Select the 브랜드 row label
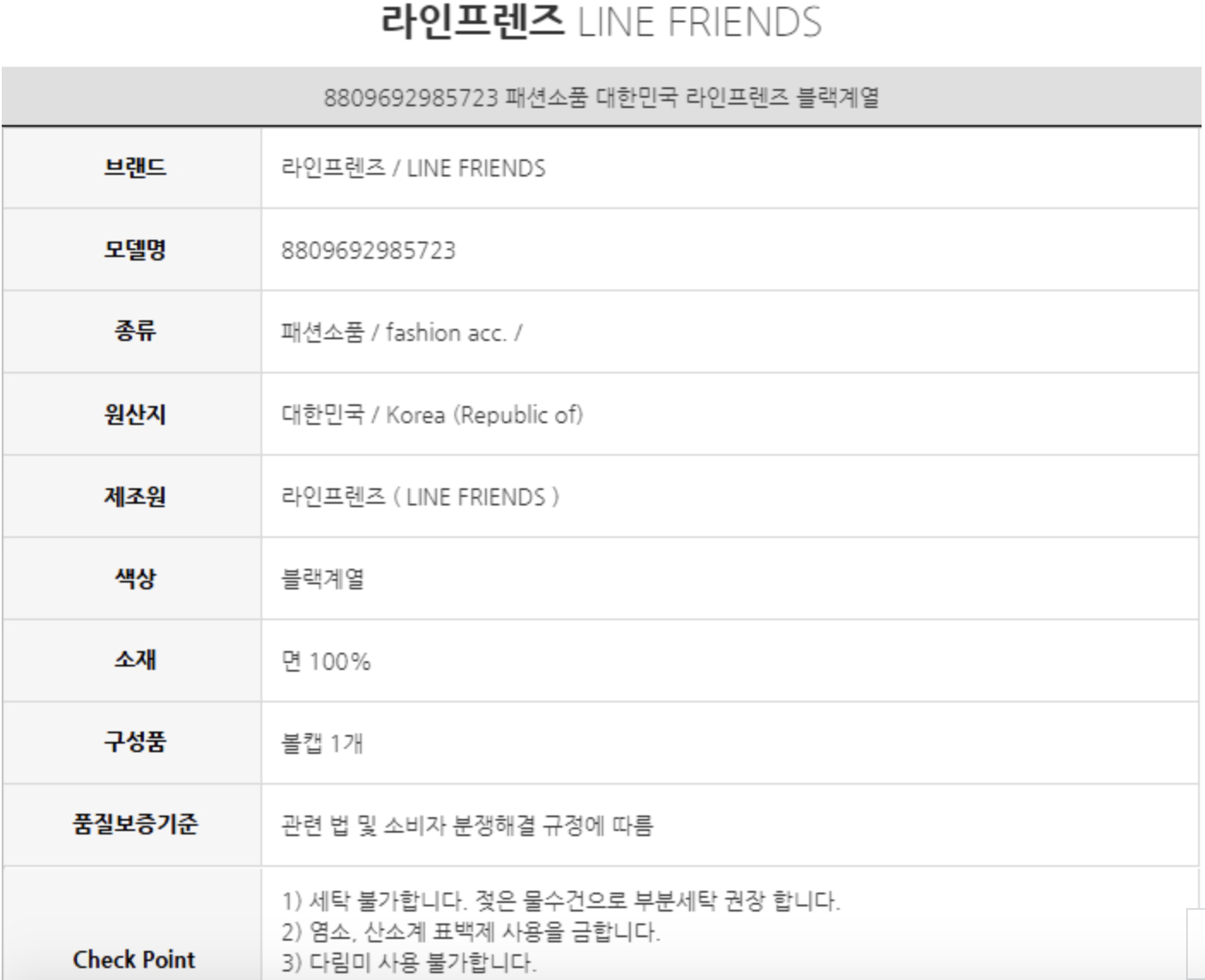The height and width of the screenshot is (980, 1205). click(135, 168)
